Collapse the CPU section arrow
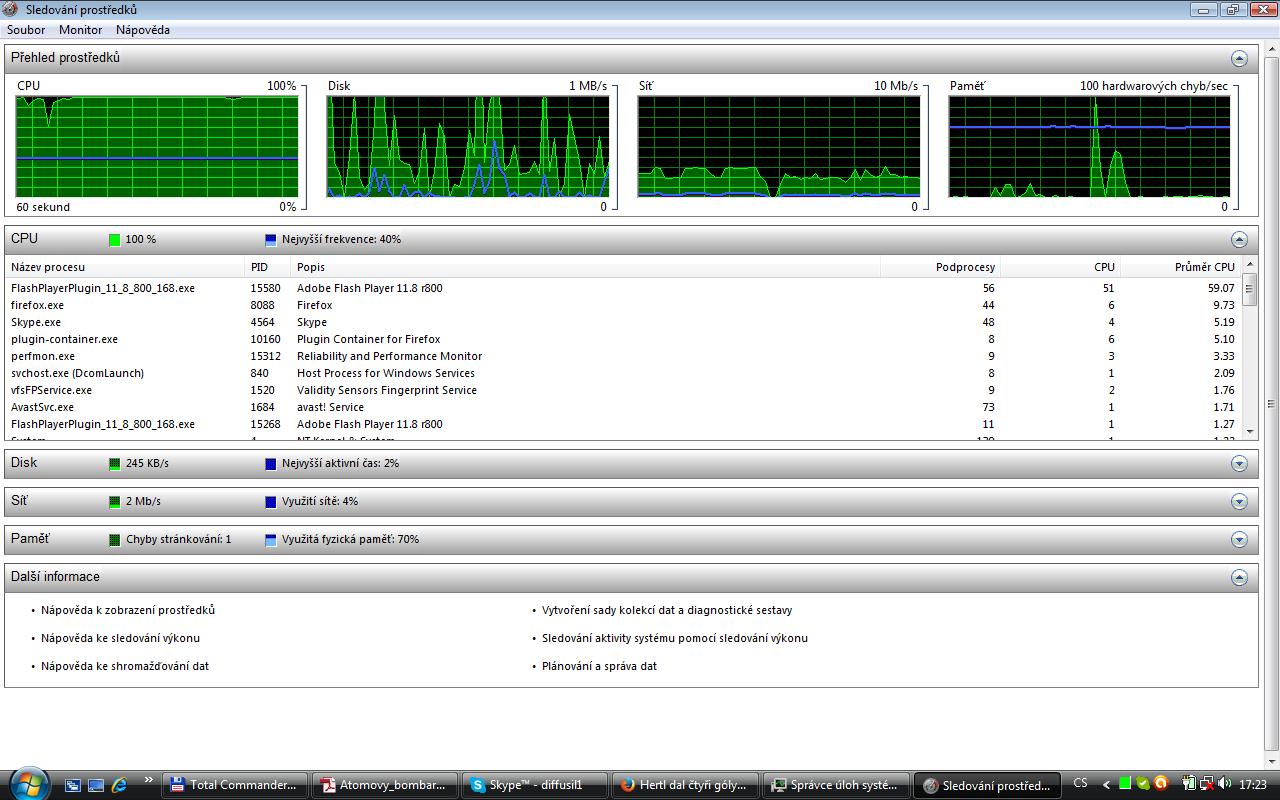The width and height of the screenshot is (1280, 800). (x=1239, y=239)
